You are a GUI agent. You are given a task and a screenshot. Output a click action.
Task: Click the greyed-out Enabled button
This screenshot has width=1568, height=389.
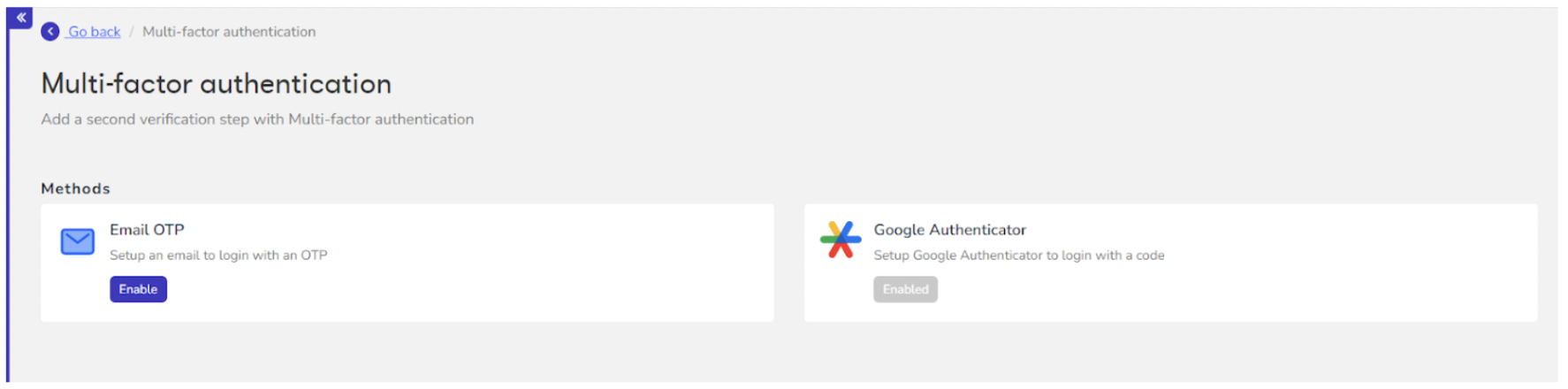[905, 289]
